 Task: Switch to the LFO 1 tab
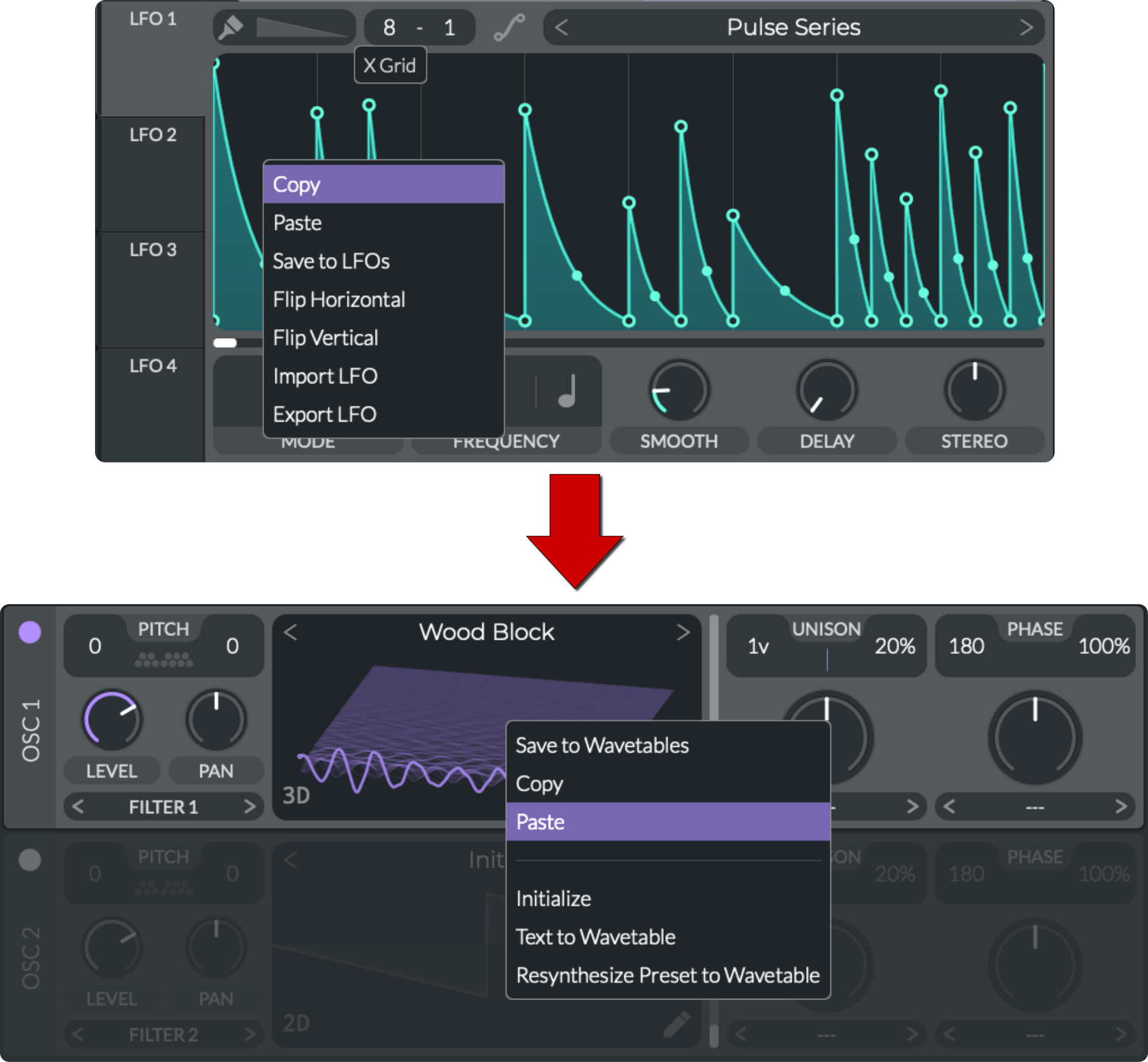coord(153,57)
